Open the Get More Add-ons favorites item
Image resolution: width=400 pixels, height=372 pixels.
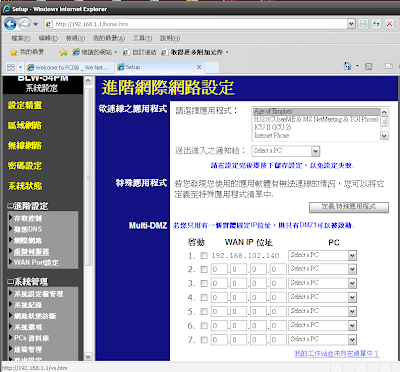pos(195,52)
